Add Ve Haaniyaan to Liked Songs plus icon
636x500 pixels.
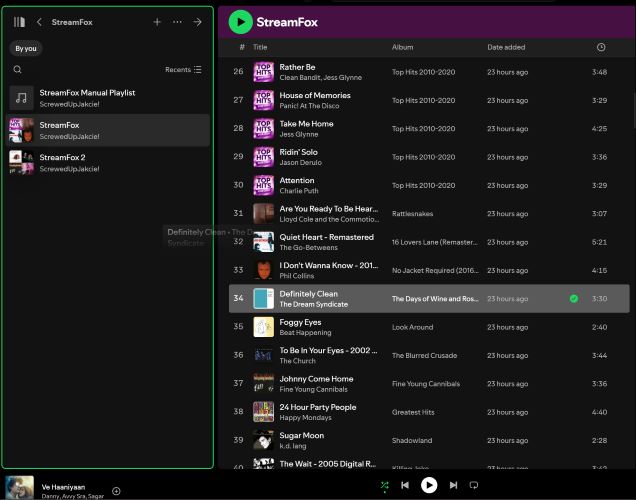116,491
